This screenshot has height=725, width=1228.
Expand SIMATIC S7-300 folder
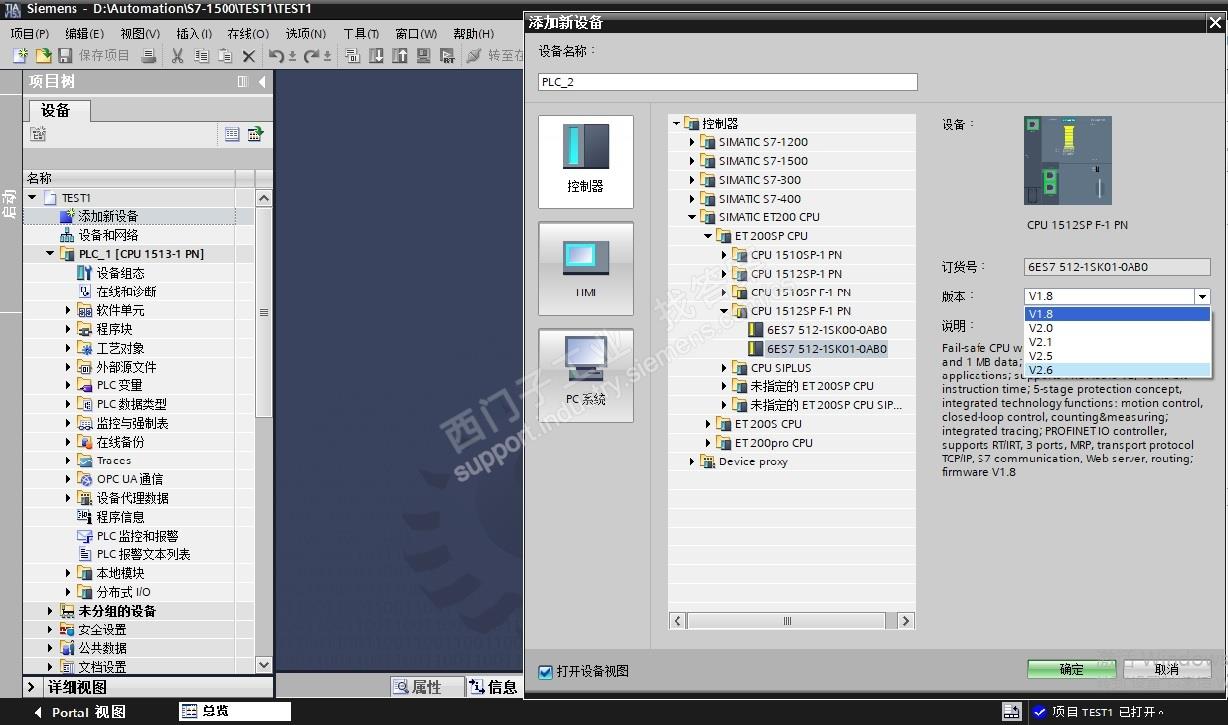(x=692, y=180)
